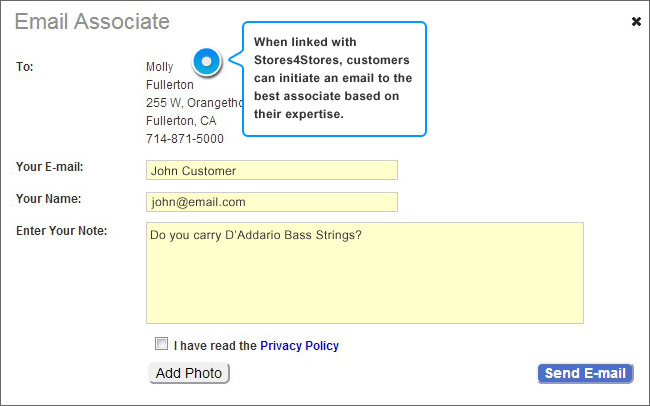Click the Your E-mail label
The image size is (650, 406).
[x=50, y=167]
